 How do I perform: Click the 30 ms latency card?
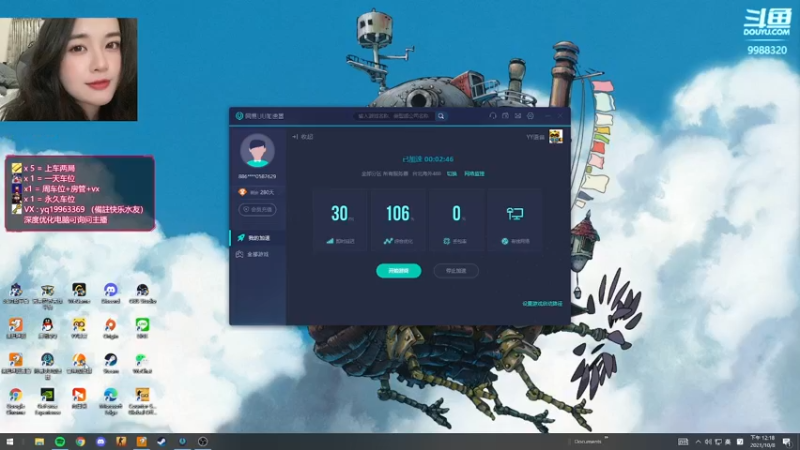point(340,221)
